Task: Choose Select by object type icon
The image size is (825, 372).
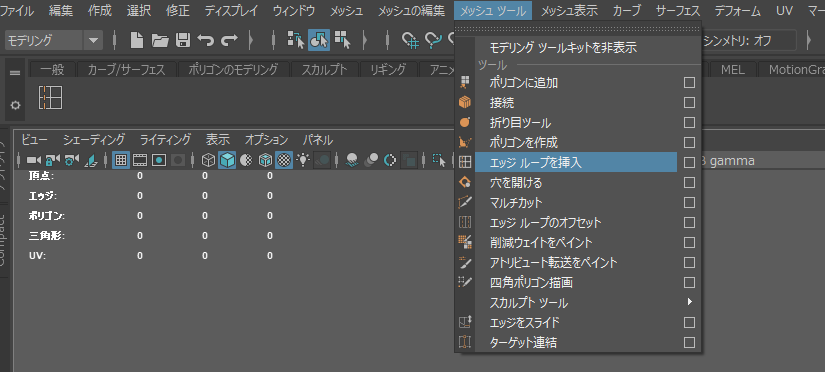Action: click(x=319, y=40)
